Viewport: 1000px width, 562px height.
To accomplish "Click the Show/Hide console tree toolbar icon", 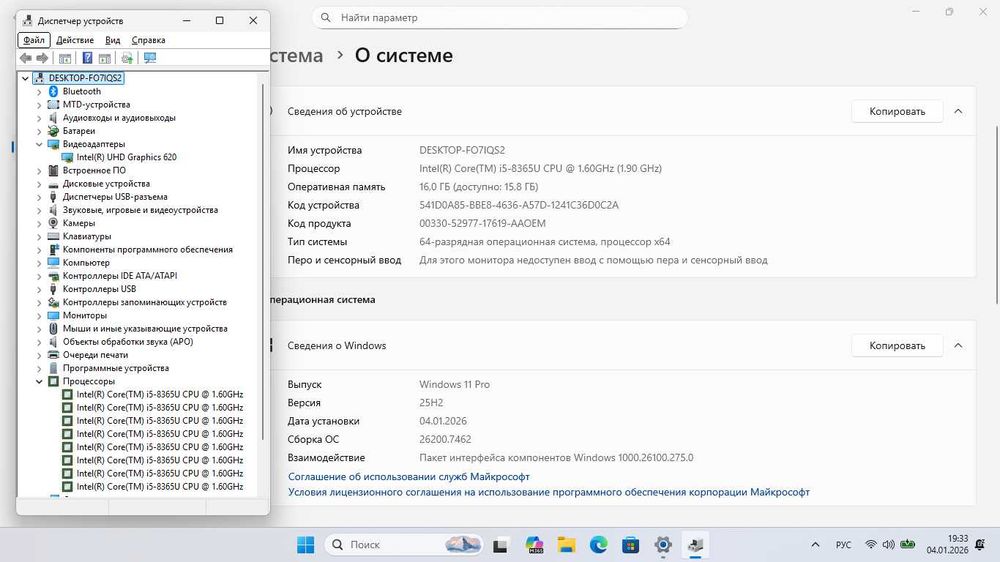I will [65, 58].
